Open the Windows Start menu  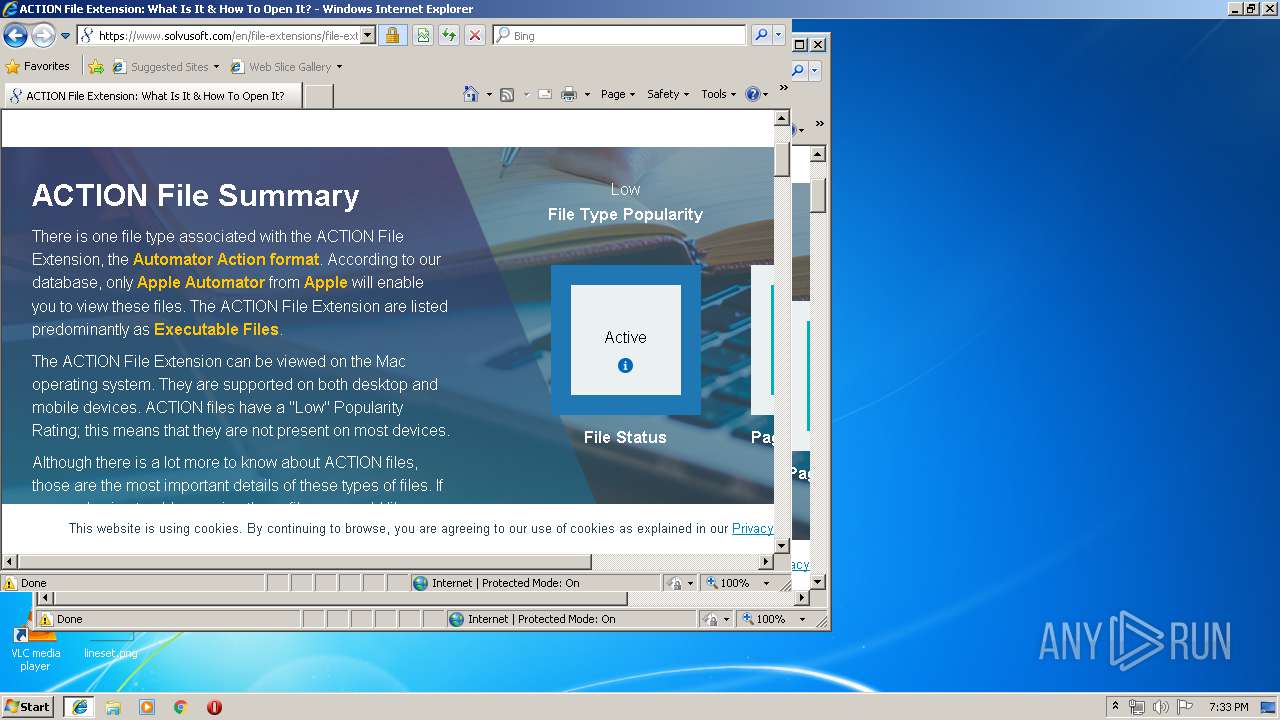[x=27, y=706]
